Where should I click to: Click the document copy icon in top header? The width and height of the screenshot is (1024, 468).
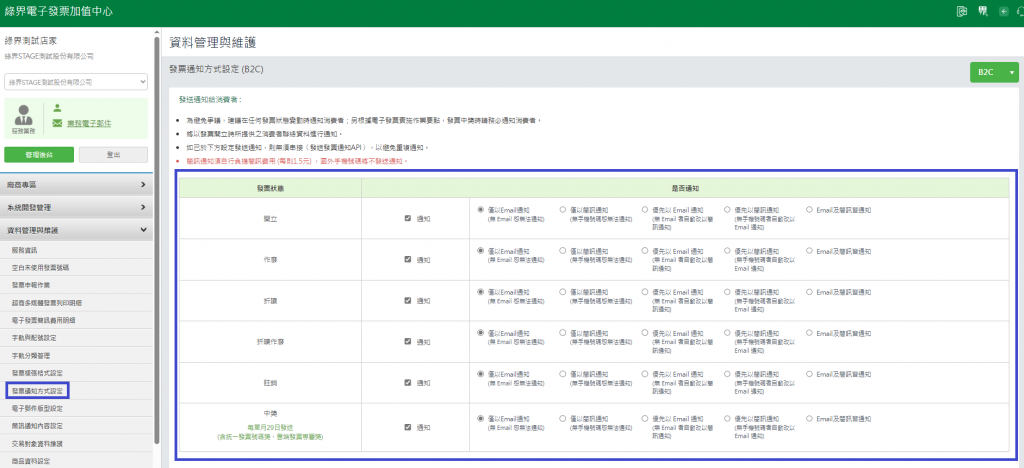tap(961, 11)
